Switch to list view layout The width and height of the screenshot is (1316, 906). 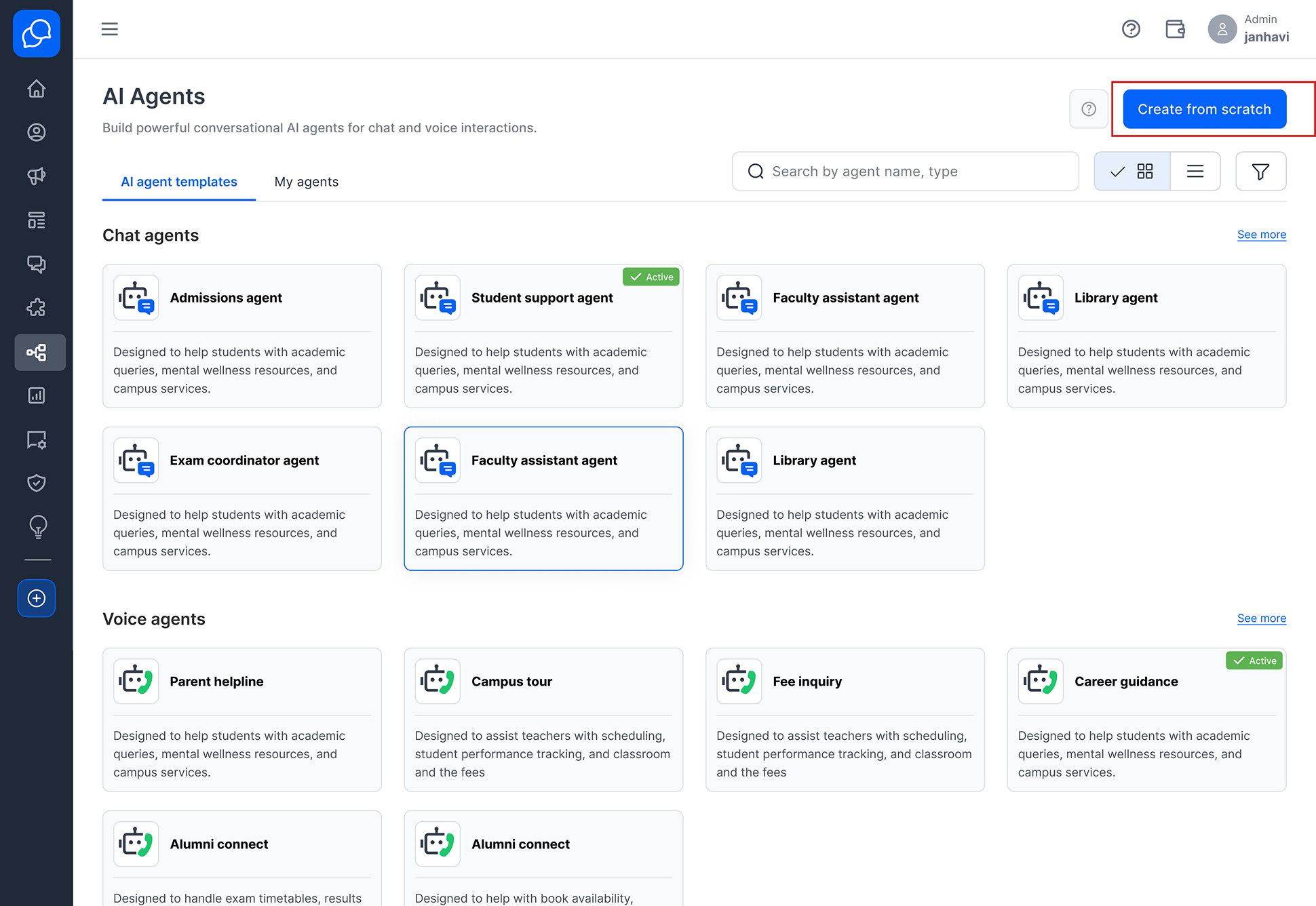tap(1195, 172)
